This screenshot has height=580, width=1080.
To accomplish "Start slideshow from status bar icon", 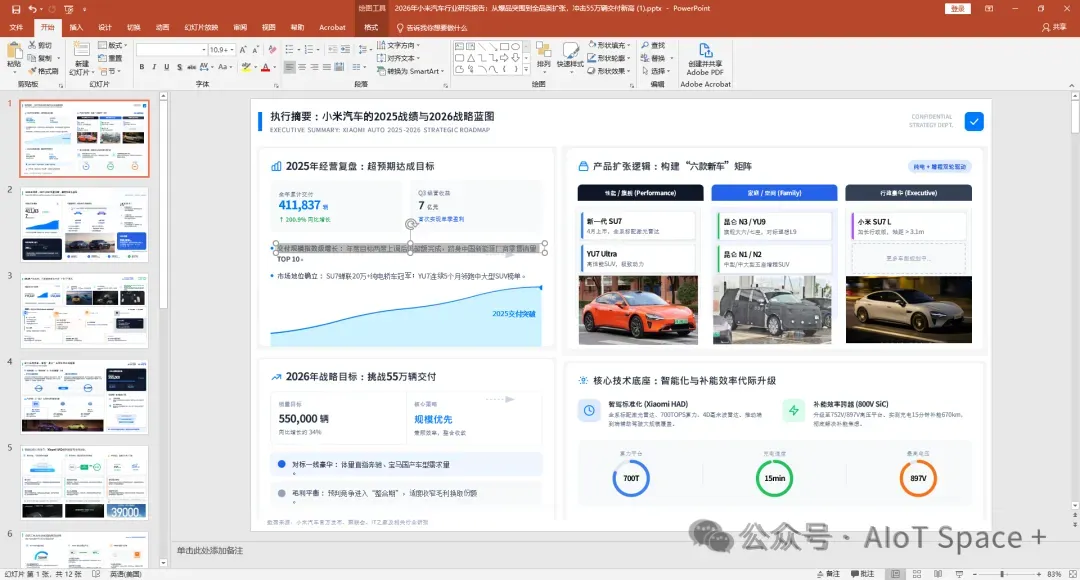I will [959, 574].
